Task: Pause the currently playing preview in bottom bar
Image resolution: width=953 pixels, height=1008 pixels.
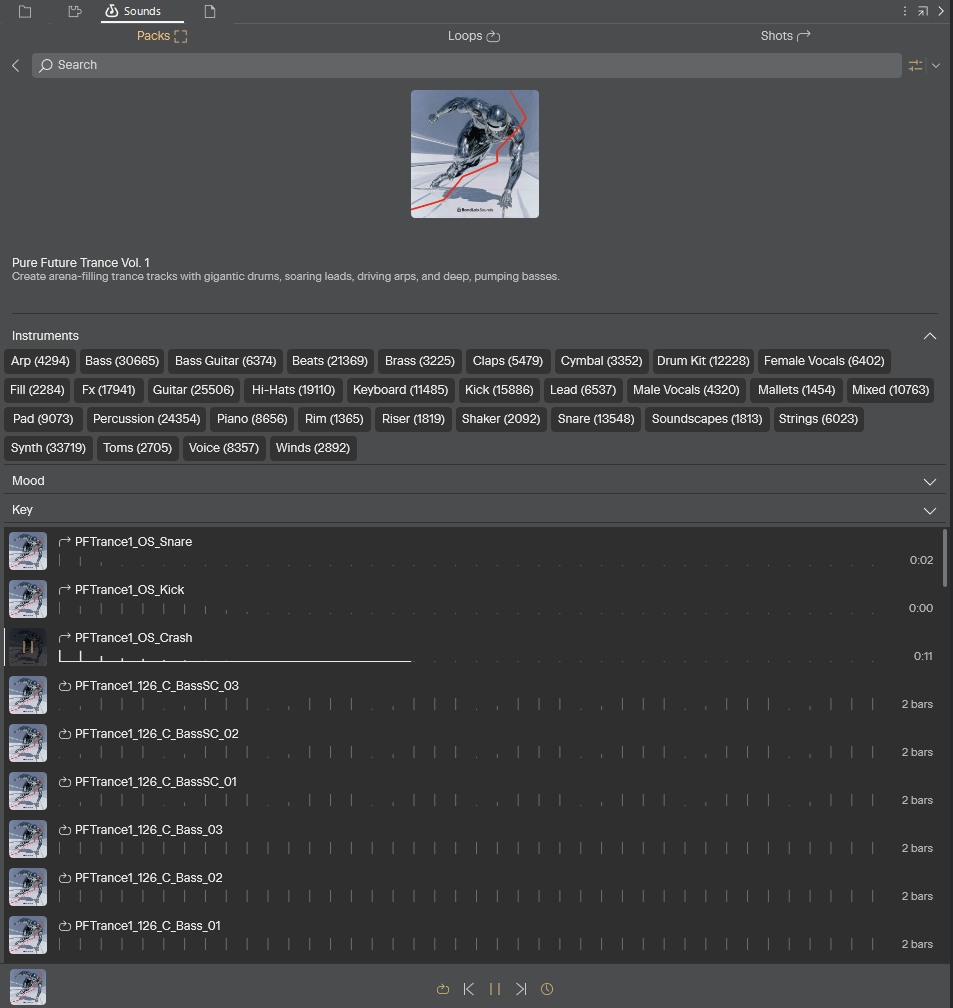Action: [495, 989]
